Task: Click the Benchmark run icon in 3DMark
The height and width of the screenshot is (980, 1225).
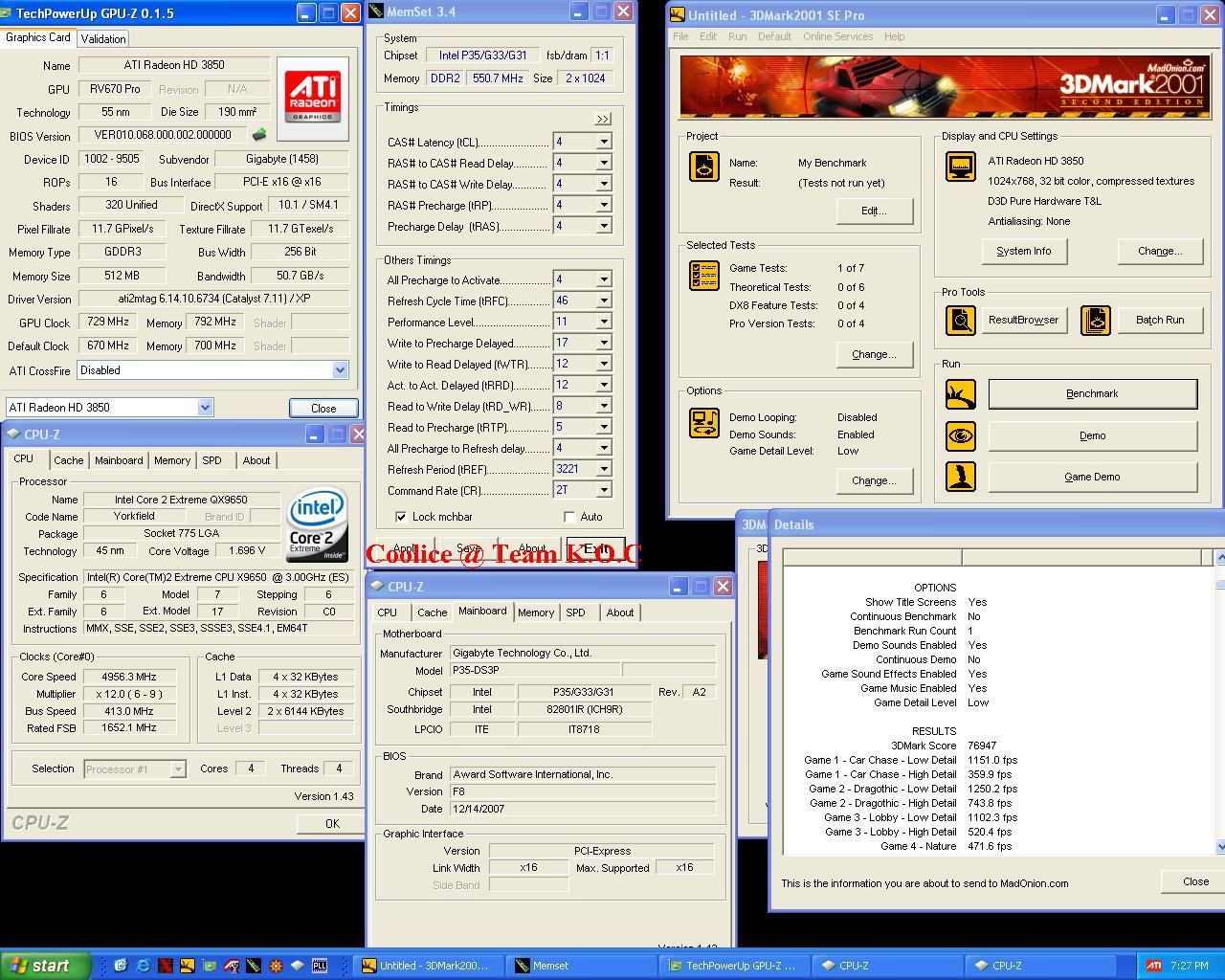Action: tap(960, 393)
